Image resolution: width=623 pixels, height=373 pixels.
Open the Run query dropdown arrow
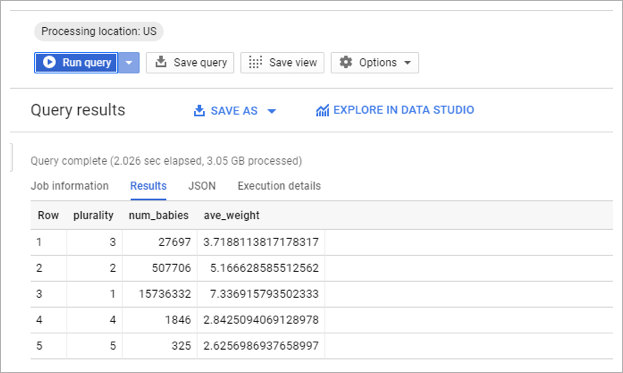pos(129,63)
